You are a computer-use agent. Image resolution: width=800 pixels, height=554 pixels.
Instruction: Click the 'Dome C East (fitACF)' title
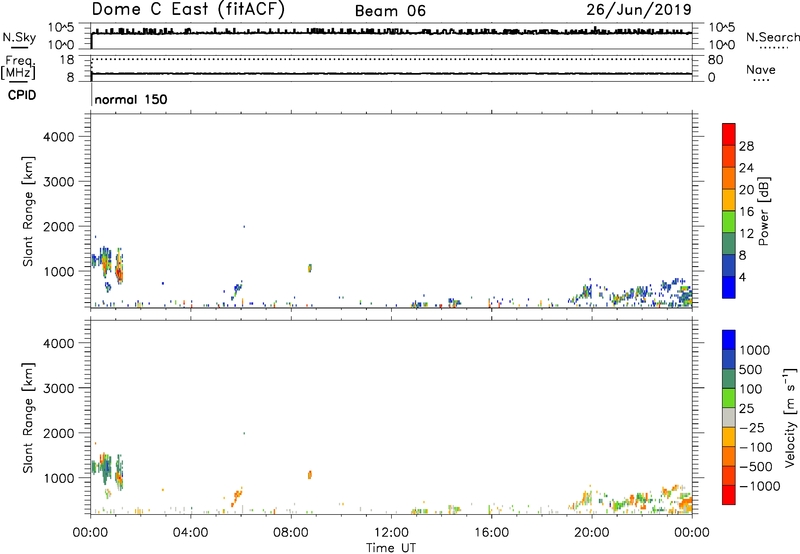(x=188, y=9)
